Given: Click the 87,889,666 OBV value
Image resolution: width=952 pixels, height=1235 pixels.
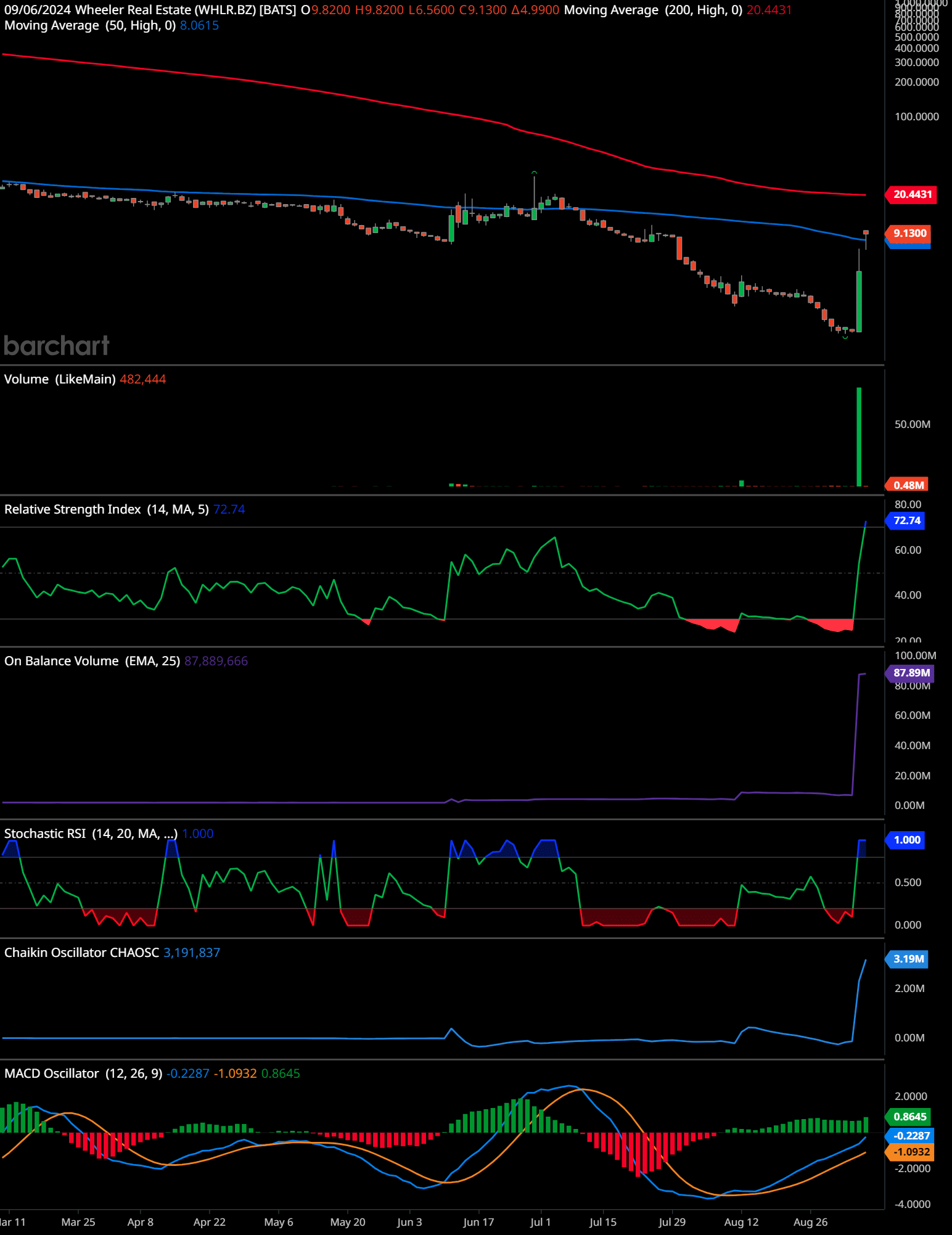Looking at the screenshot, I should click(x=216, y=661).
